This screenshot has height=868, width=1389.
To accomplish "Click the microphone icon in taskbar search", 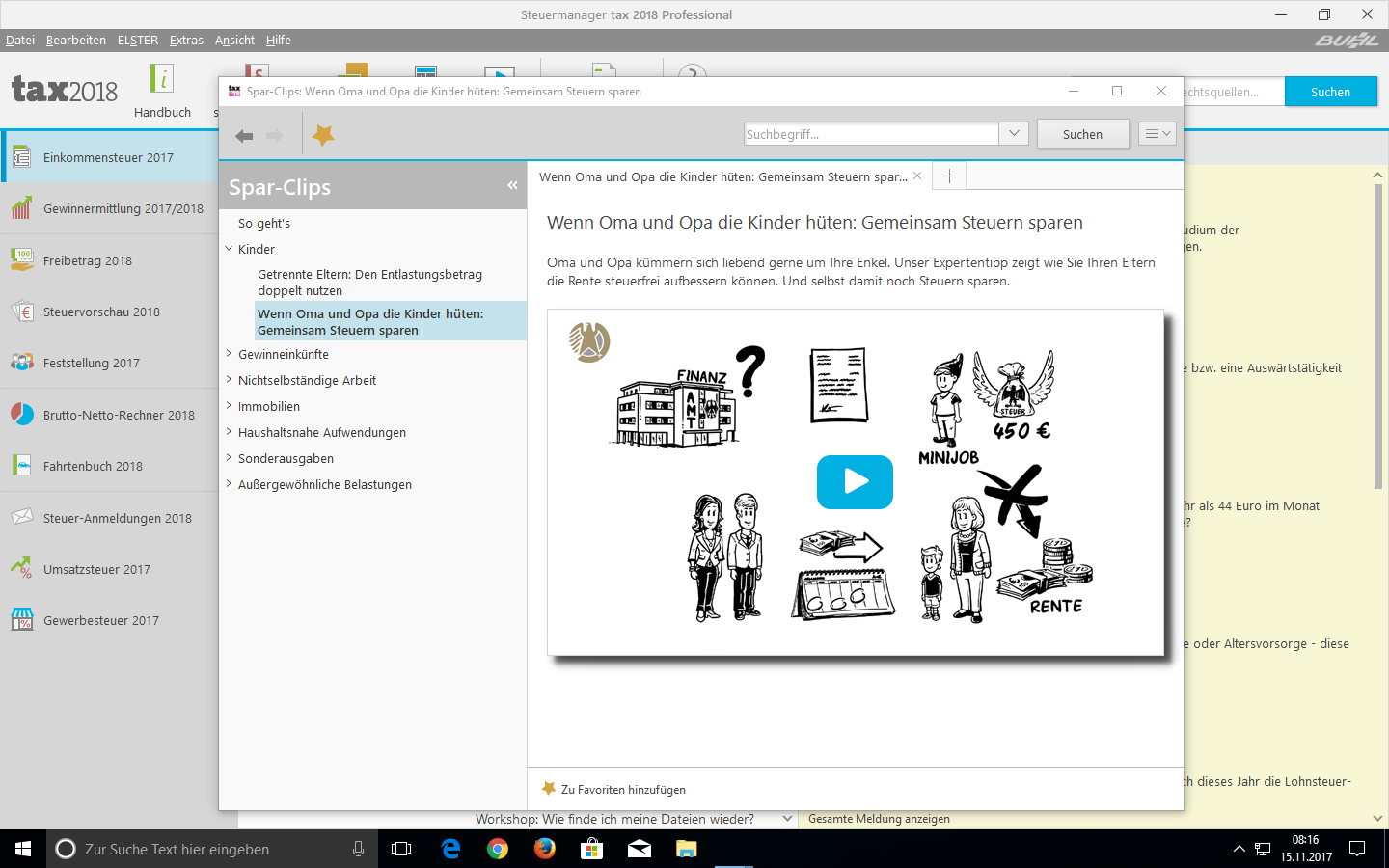I will [x=358, y=849].
